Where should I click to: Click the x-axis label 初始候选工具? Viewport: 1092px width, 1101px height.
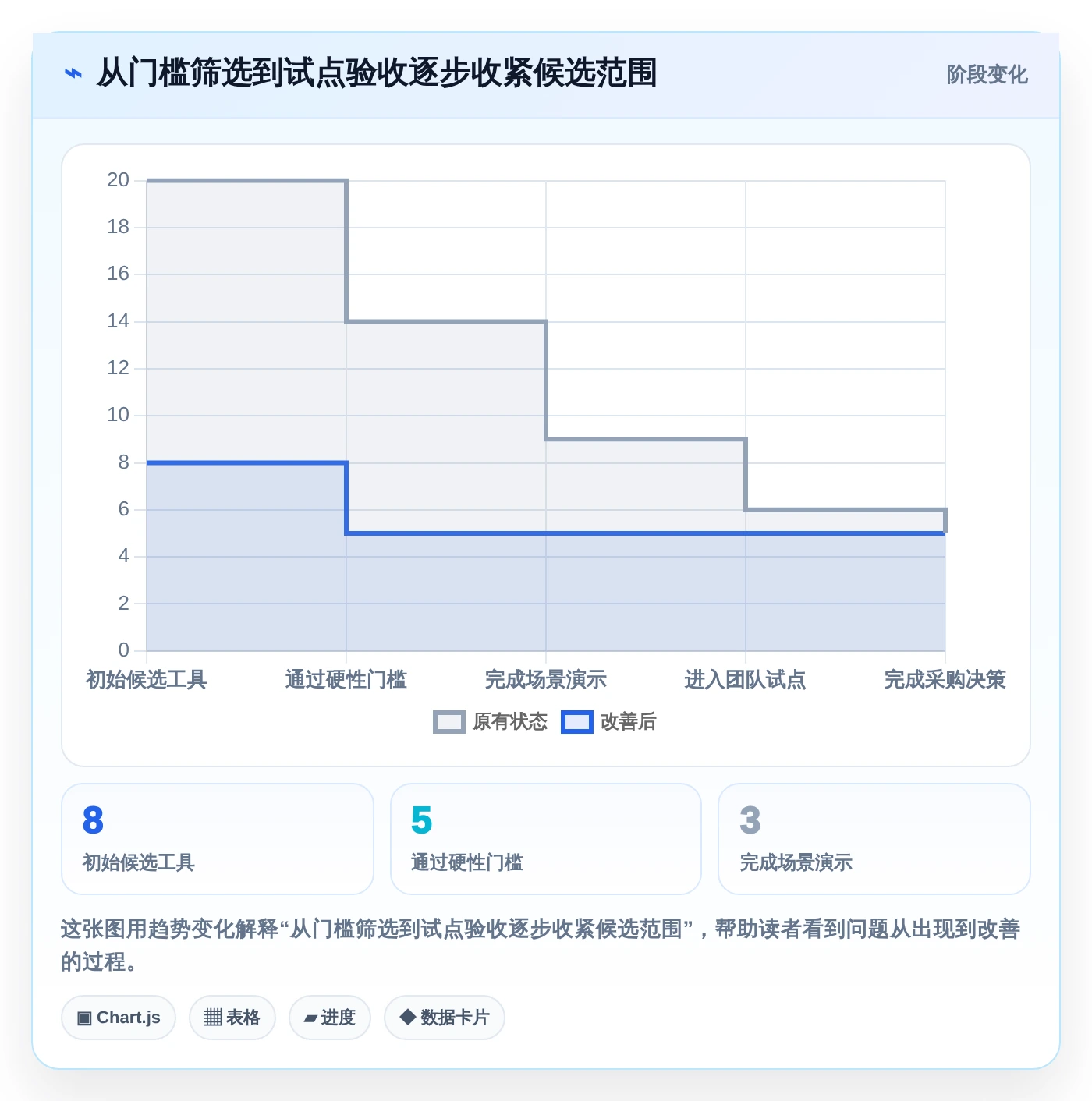tap(147, 680)
